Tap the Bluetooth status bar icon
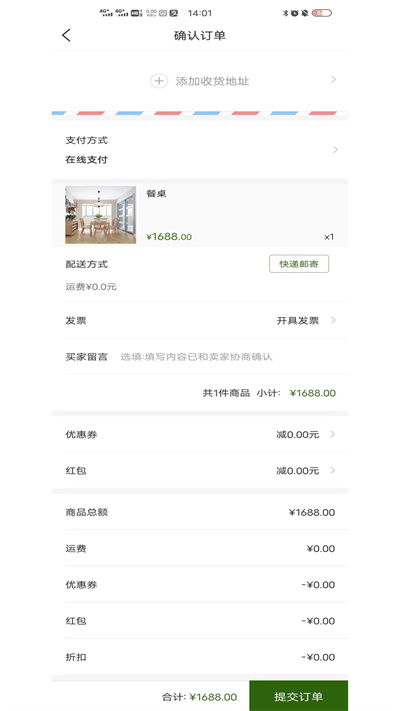 tap(285, 13)
